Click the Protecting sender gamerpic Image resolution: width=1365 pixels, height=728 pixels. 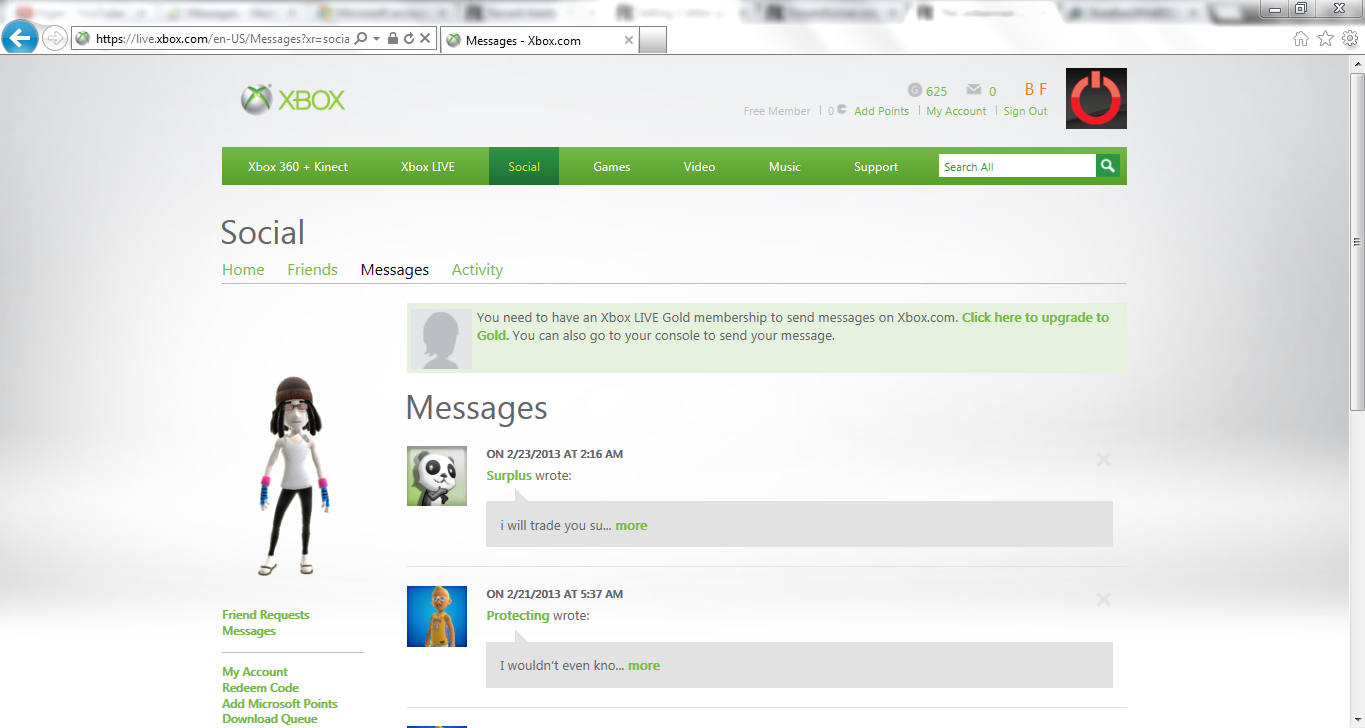pos(437,616)
